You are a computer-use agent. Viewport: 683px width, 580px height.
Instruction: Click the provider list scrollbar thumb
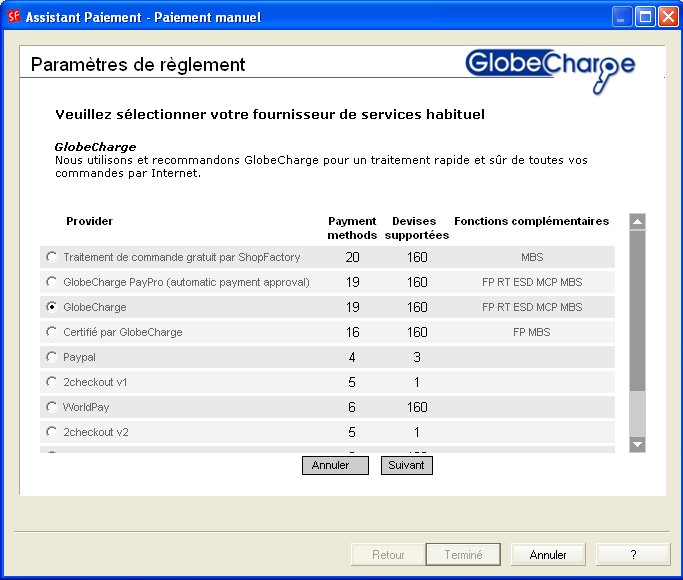[x=637, y=310]
